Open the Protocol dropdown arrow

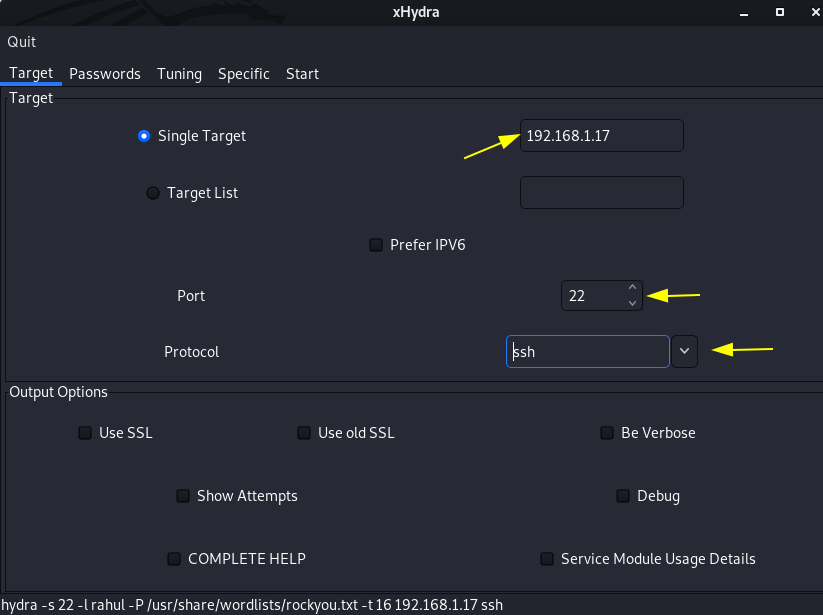pos(684,351)
